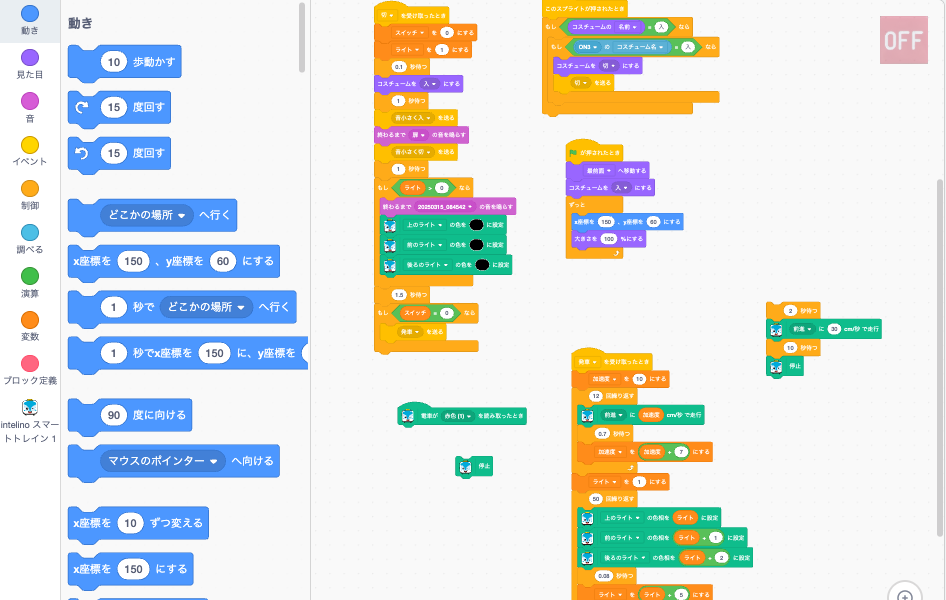Open the ブロック定義 (My Blocks) category
The width and height of the screenshot is (946, 600).
30,364
